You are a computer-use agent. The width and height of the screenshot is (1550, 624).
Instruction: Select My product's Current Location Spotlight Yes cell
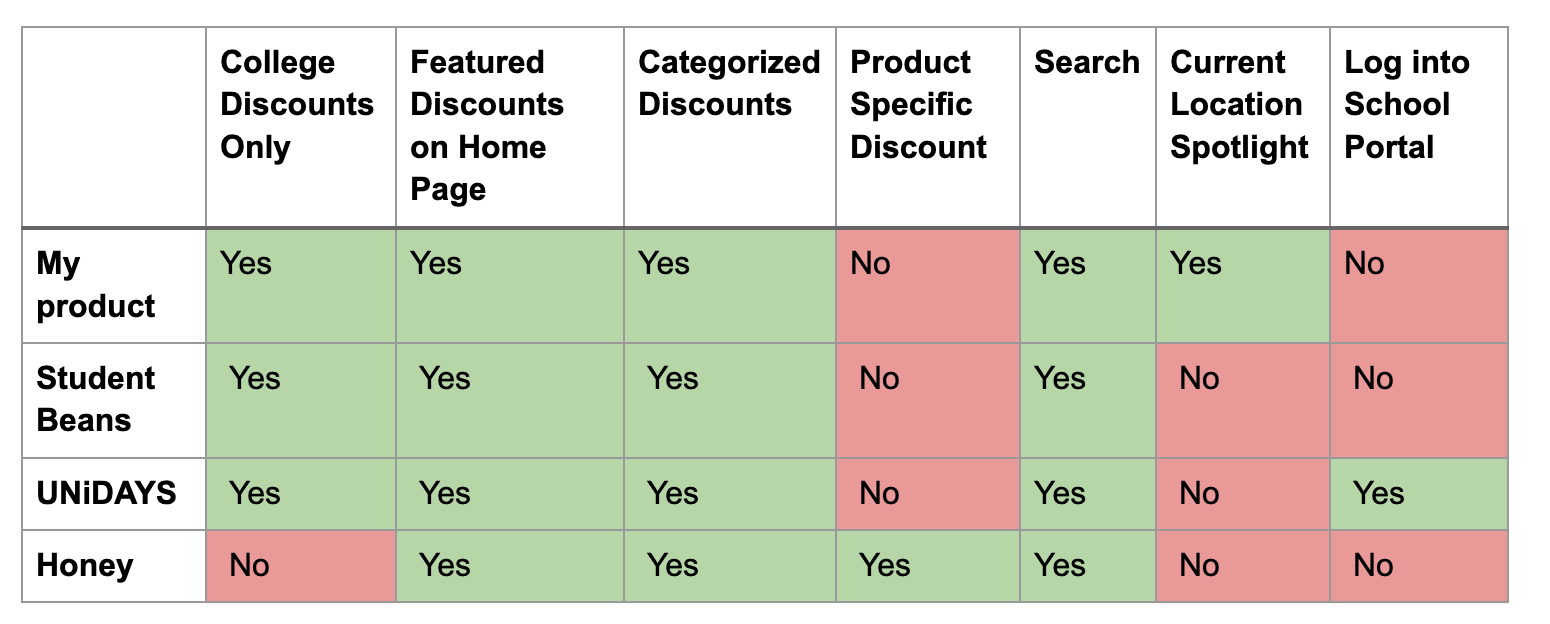click(1243, 286)
